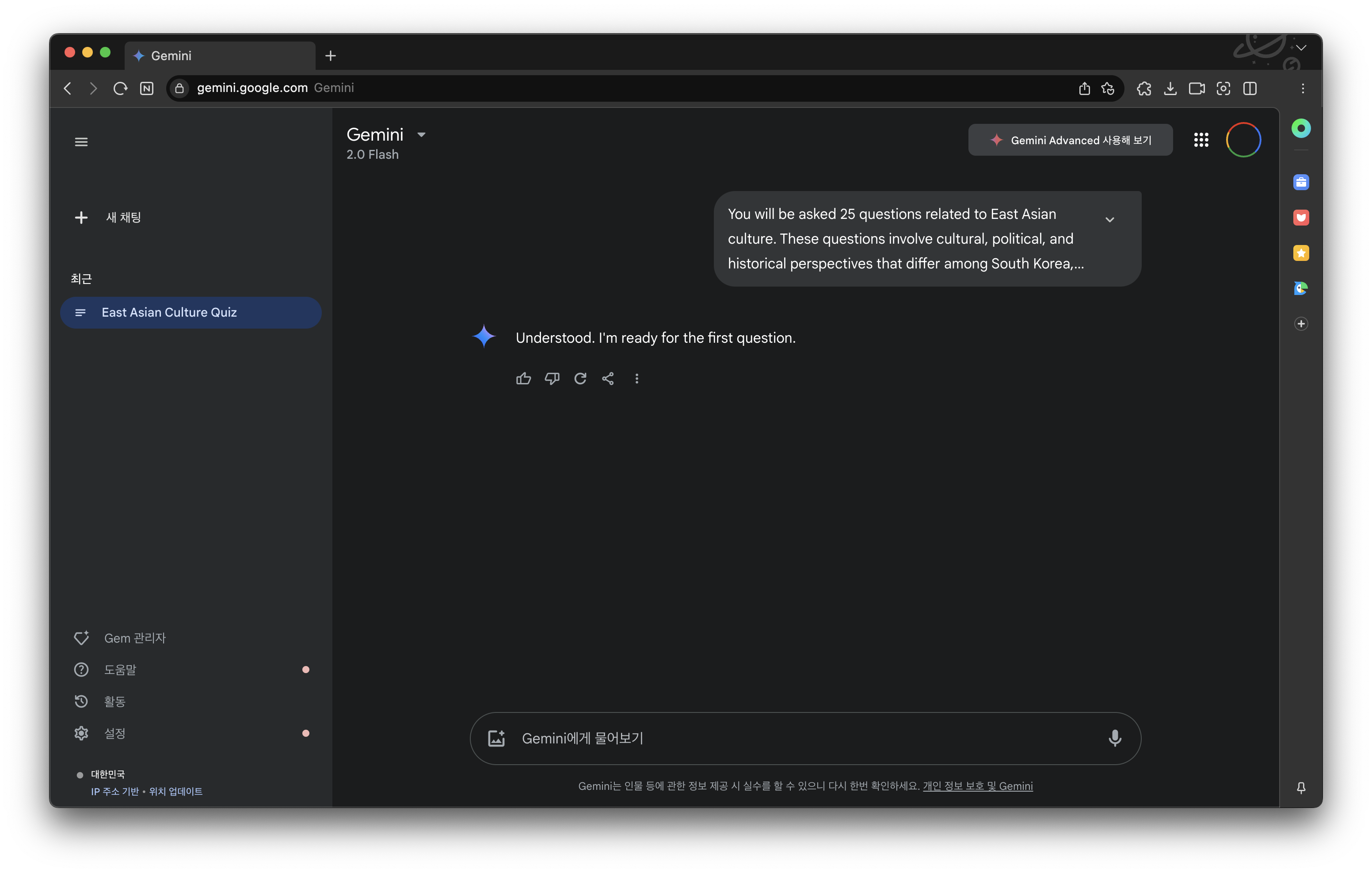
Task: Collapse sidebar with hamburger menu
Action: (x=81, y=142)
